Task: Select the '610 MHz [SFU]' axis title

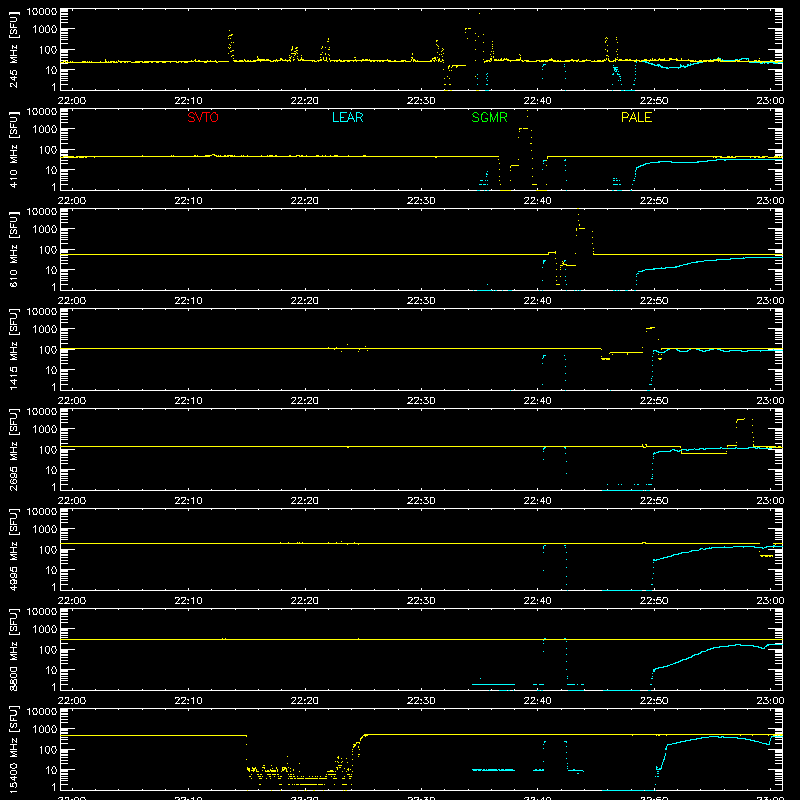Action: point(14,250)
